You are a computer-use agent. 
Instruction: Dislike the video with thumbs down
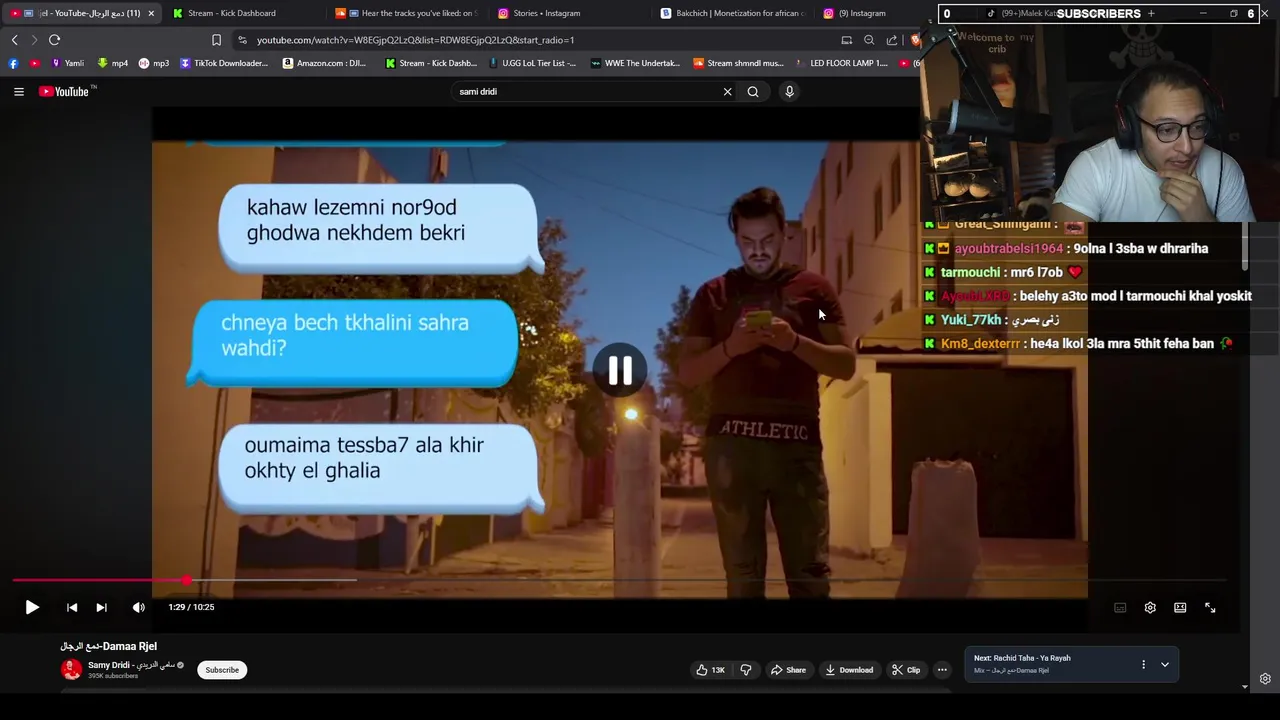tap(746, 670)
